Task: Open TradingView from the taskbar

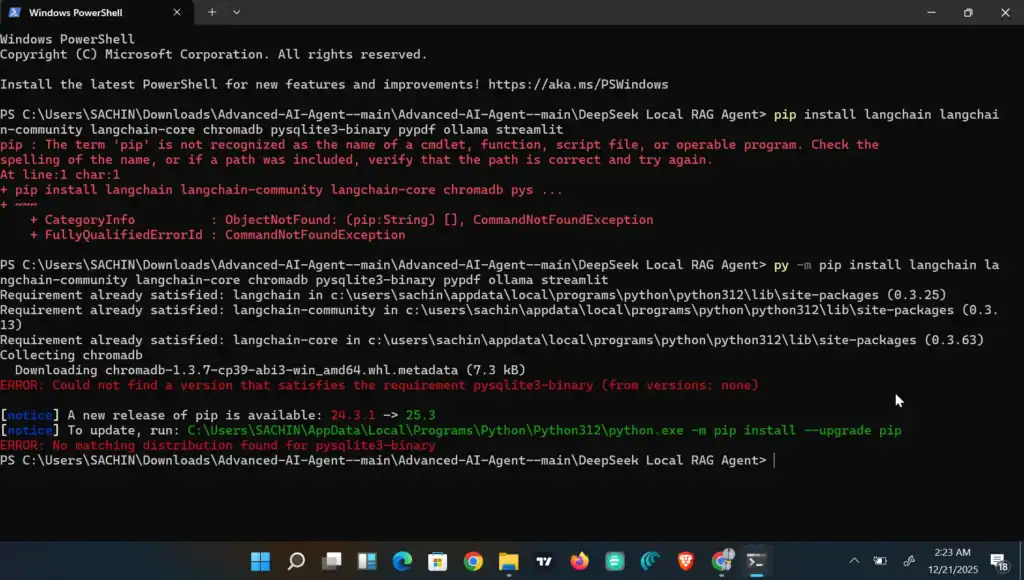Action: point(544,561)
